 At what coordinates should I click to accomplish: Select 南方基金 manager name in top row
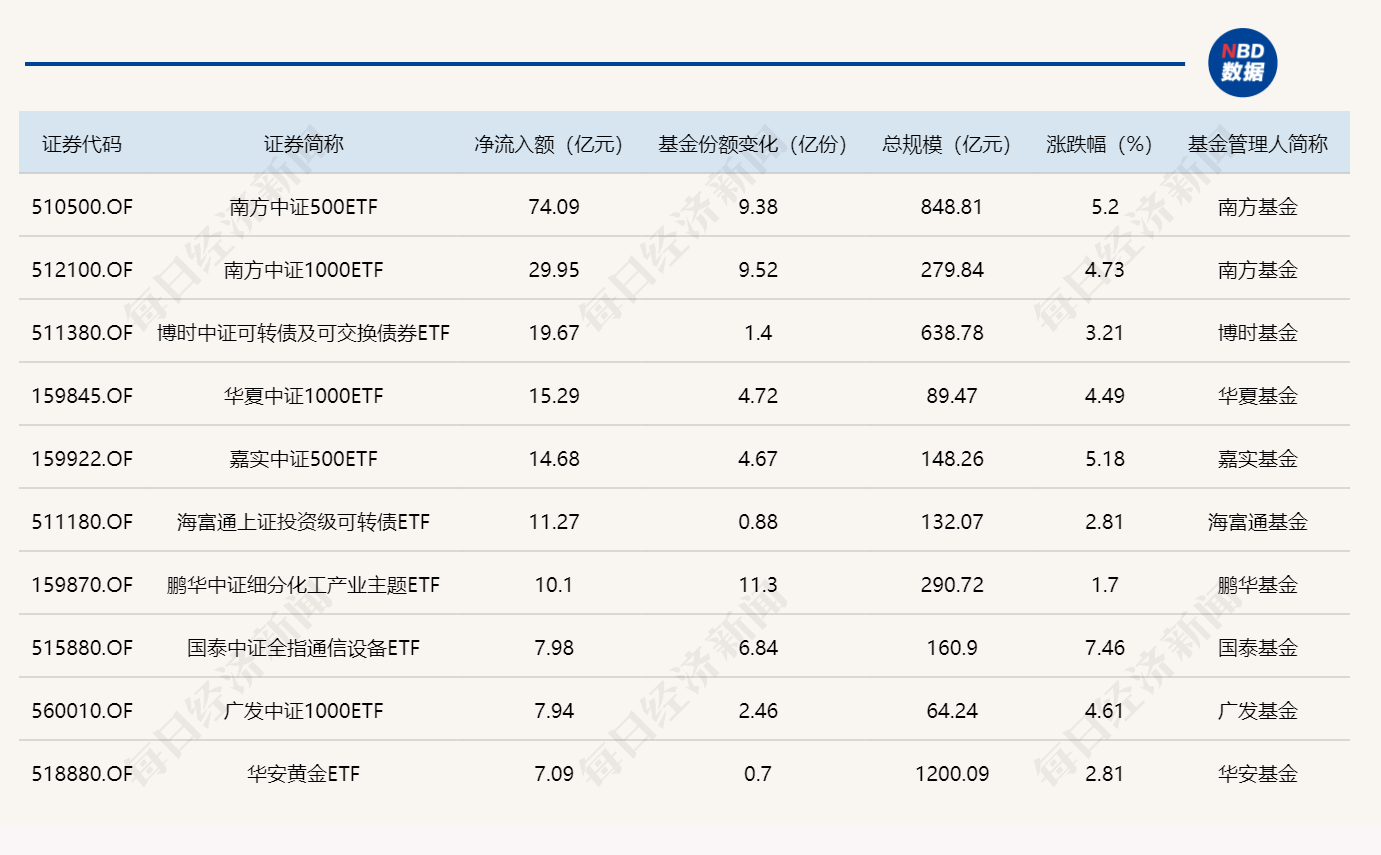(1257, 206)
